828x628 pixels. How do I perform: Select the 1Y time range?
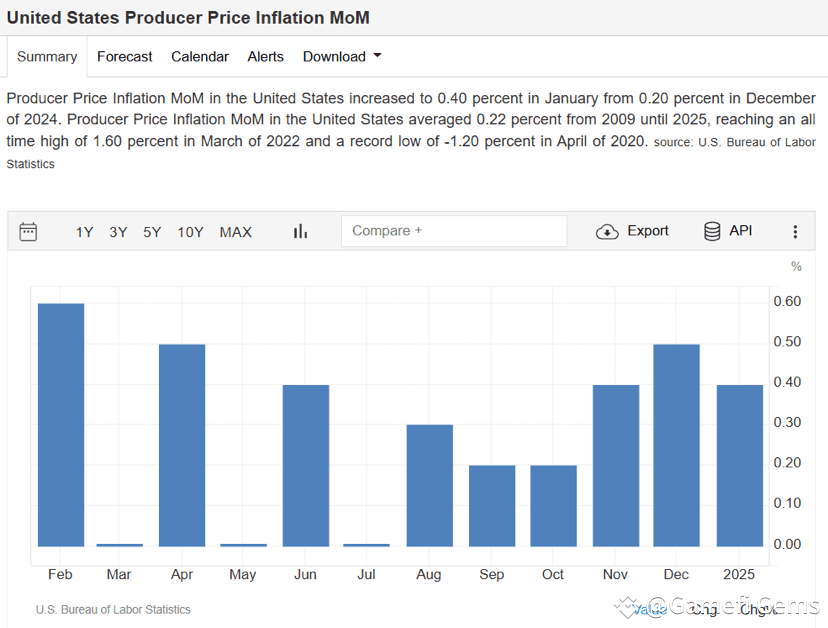tap(84, 231)
